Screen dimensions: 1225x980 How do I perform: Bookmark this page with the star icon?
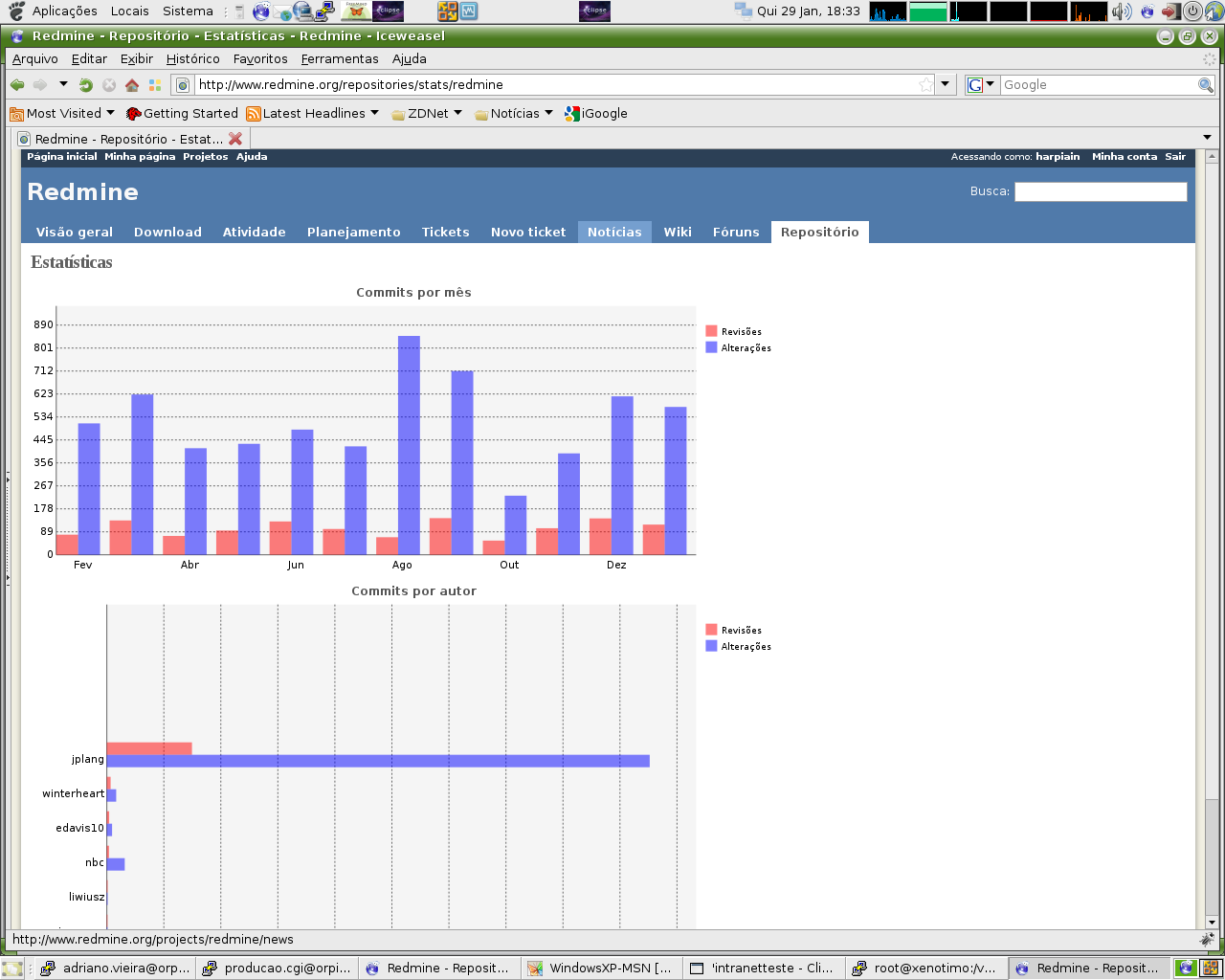925,85
